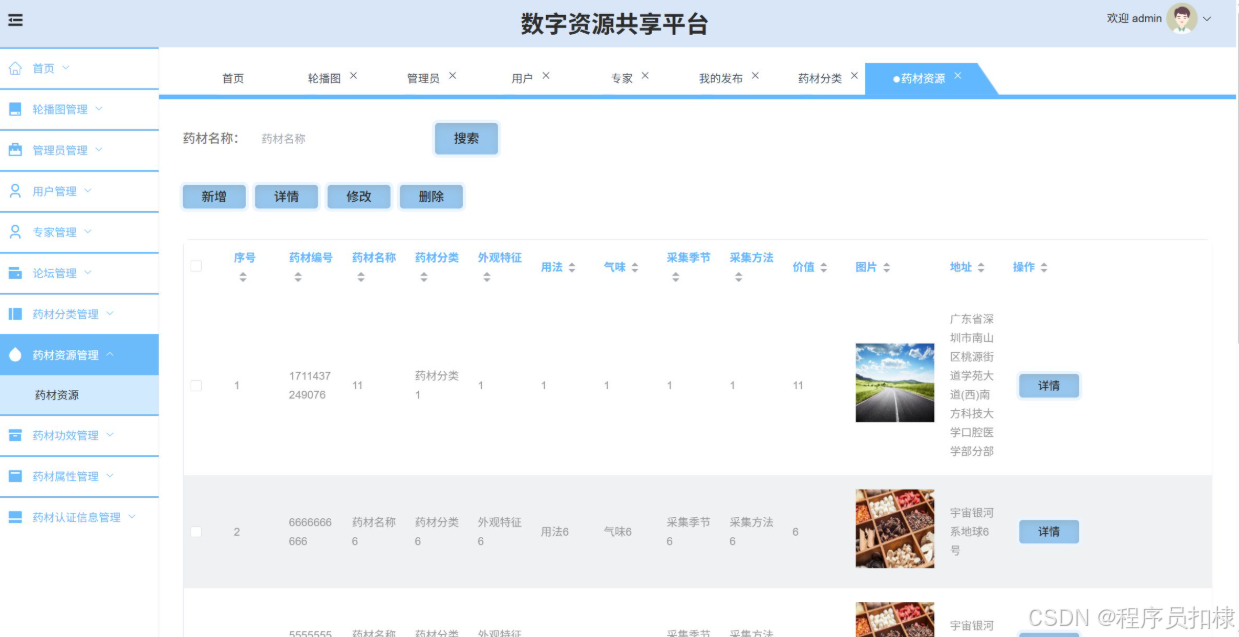Switch to the 我的发布 tab
Screen dimensions: 1239x637
(x=721, y=78)
